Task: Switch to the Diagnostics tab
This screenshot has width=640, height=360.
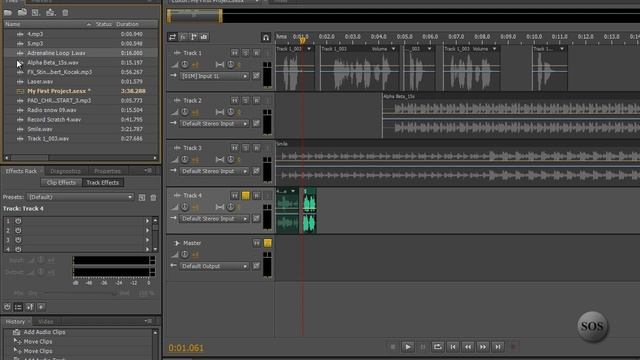Action: click(65, 171)
